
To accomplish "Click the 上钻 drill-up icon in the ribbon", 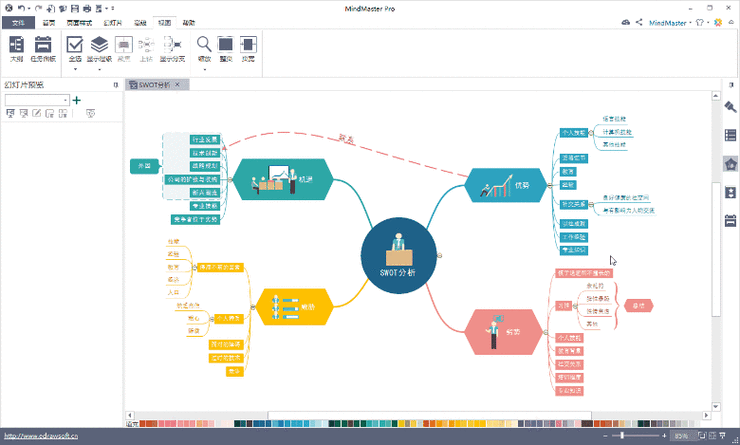I will (146, 45).
